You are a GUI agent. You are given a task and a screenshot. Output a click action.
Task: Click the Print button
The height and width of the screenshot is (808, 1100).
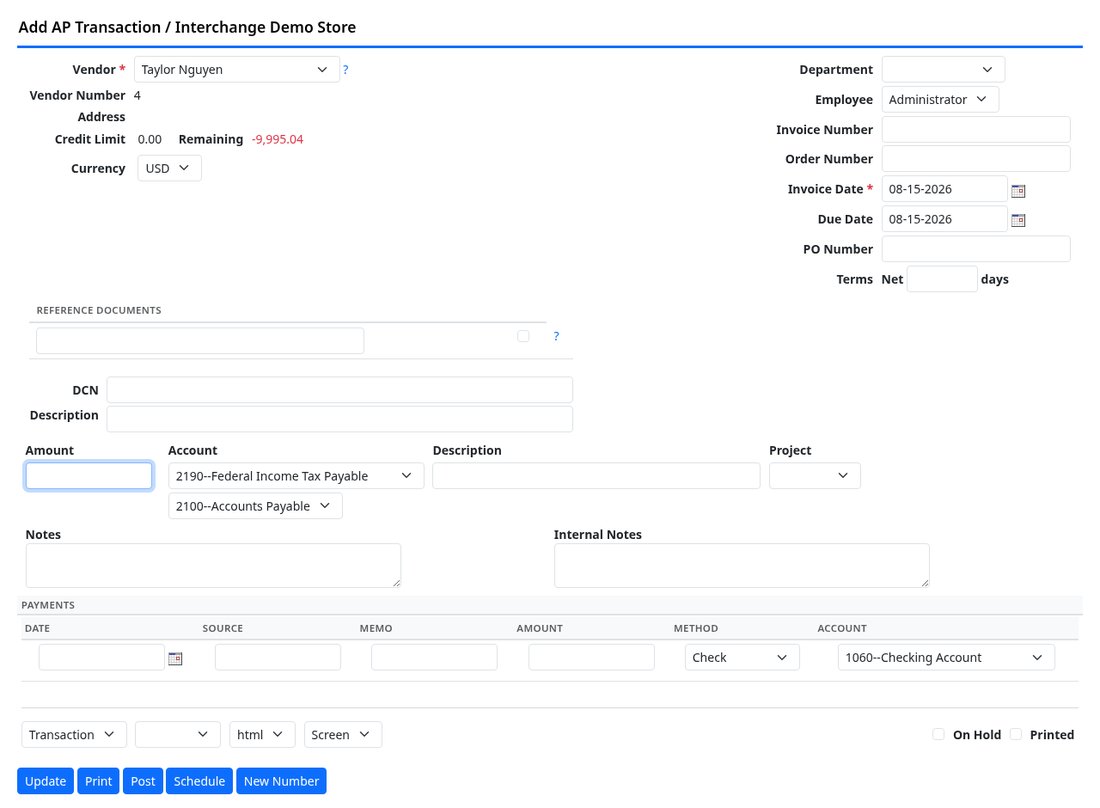tap(98, 781)
